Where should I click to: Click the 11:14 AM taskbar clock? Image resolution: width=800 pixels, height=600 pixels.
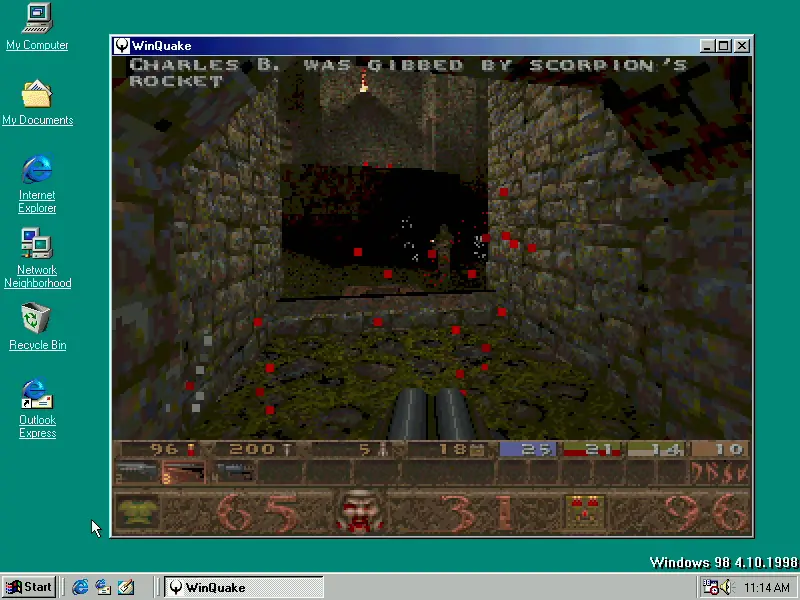point(767,587)
